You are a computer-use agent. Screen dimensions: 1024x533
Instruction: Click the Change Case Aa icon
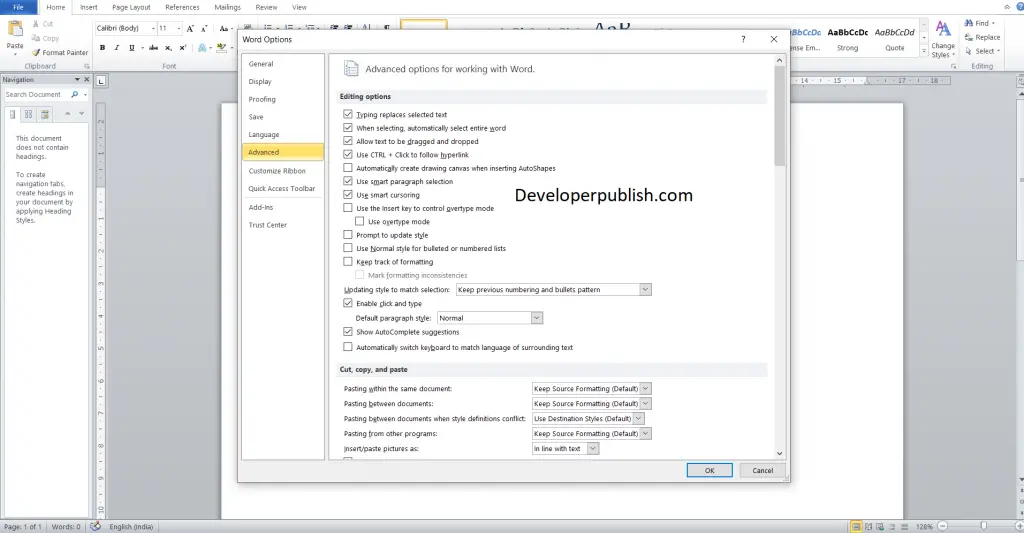click(223, 29)
